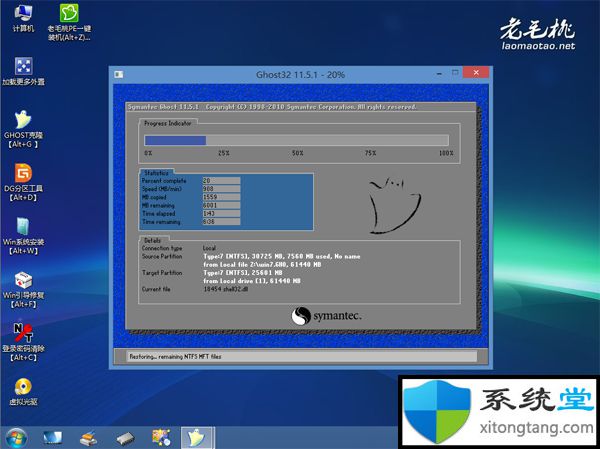Click the Time elapsed value field
Viewport: 600px width, 449px height.
[x=221, y=214]
